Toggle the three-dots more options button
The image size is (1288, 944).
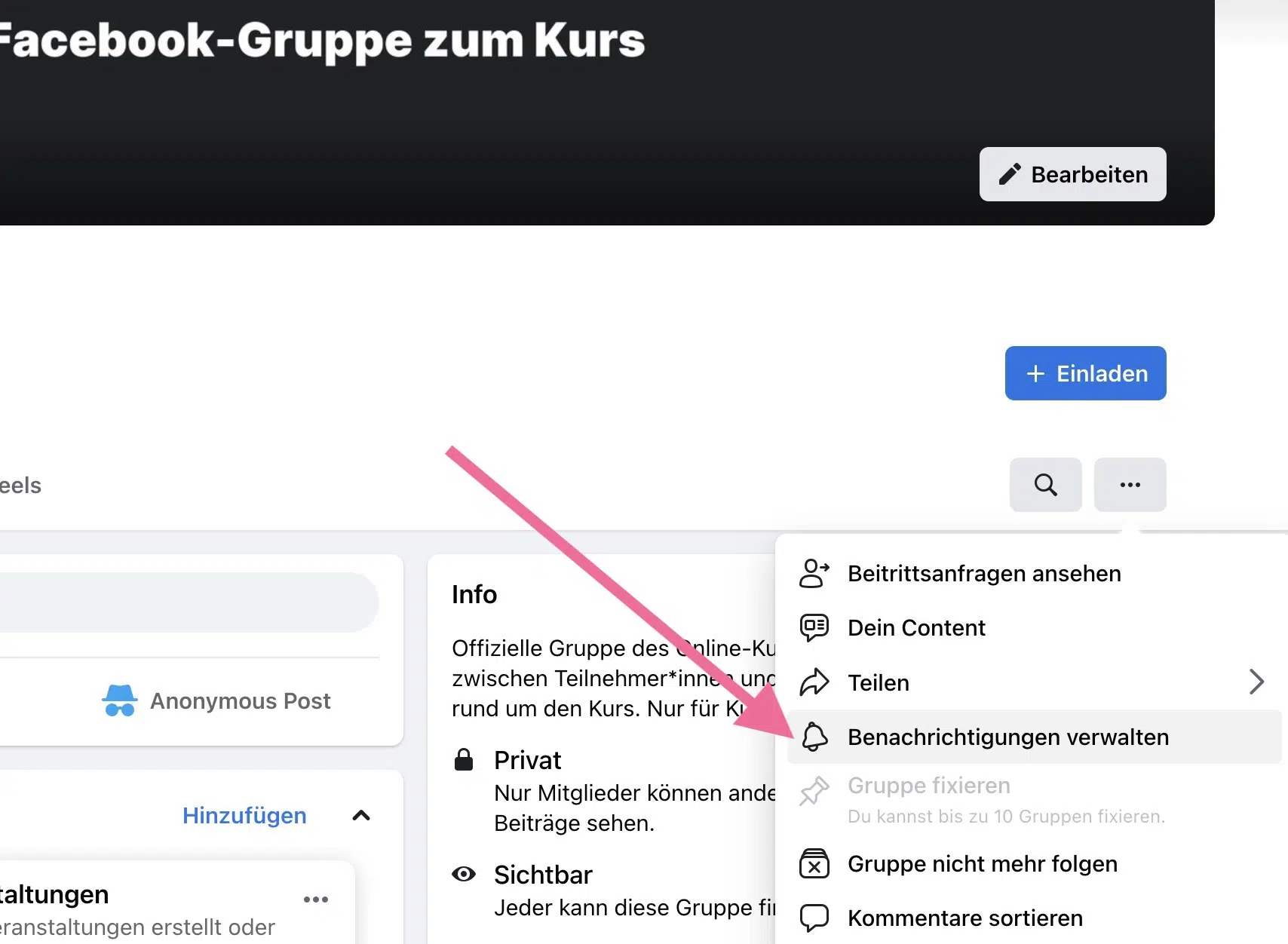pos(1130,485)
